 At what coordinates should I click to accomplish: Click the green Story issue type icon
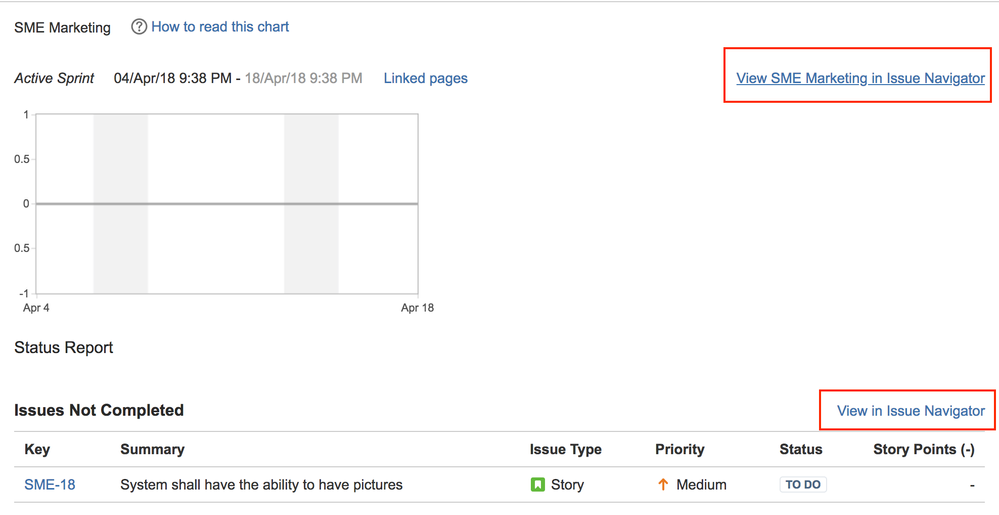538,485
